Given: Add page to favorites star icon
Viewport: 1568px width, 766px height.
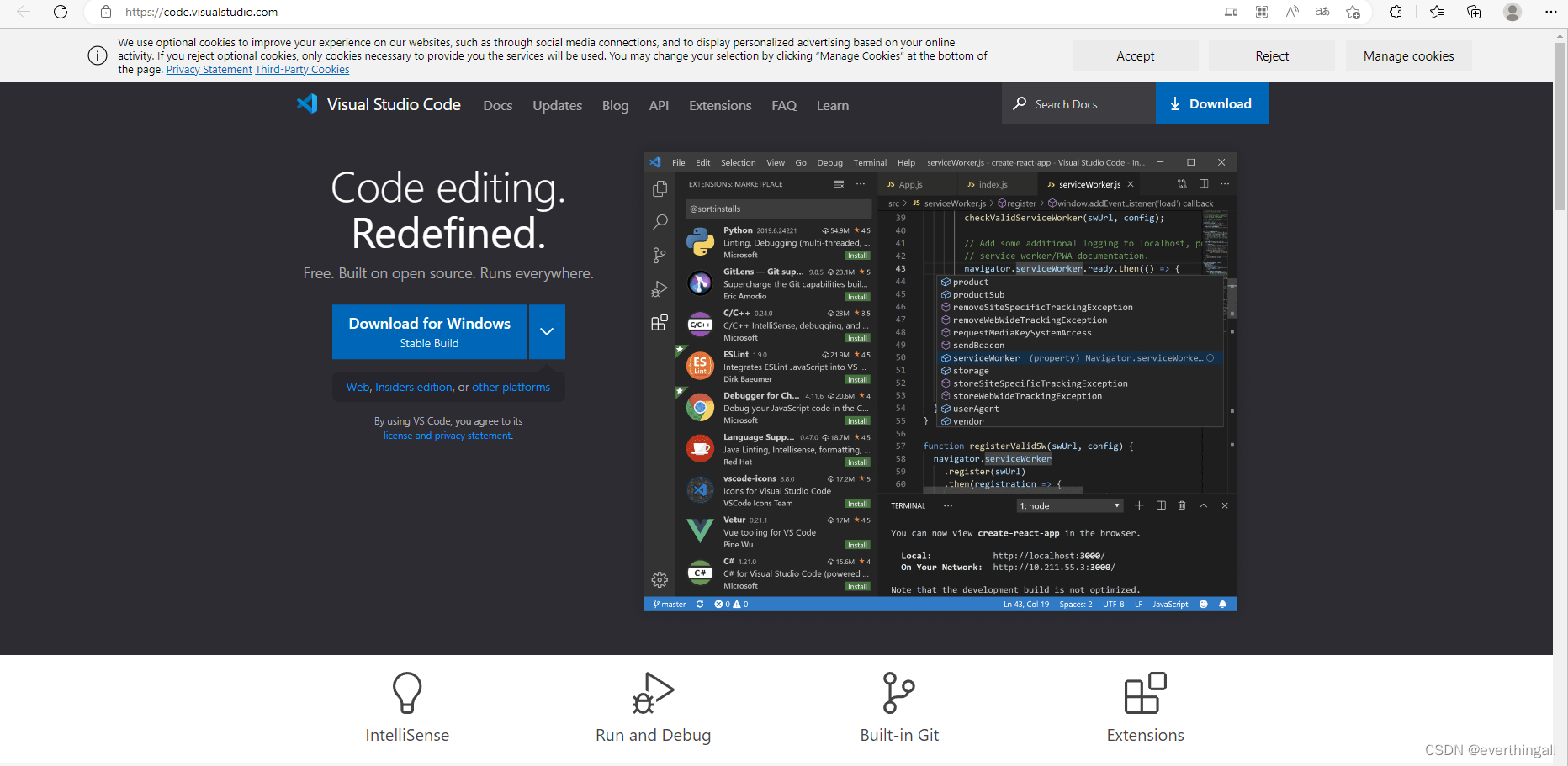Looking at the screenshot, I should (x=1353, y=12).
